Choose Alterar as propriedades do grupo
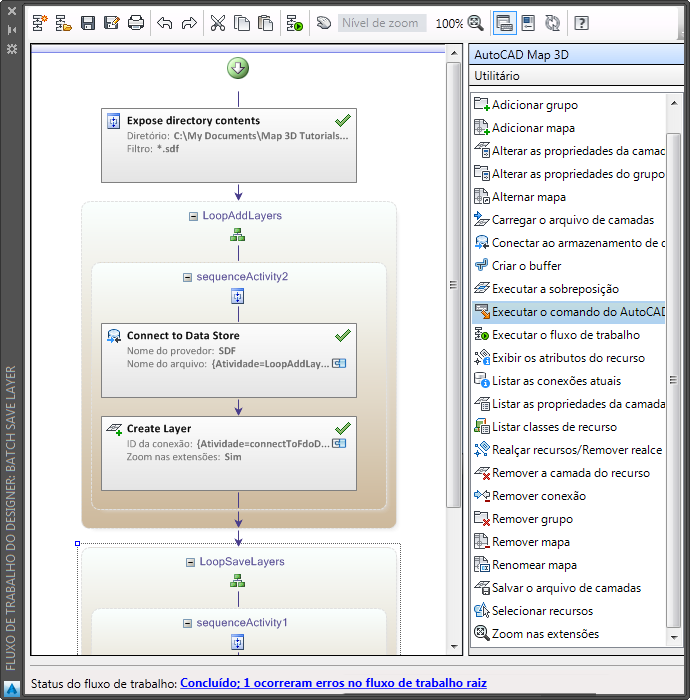This screenshot has width=690, height=700. (569, 174)
